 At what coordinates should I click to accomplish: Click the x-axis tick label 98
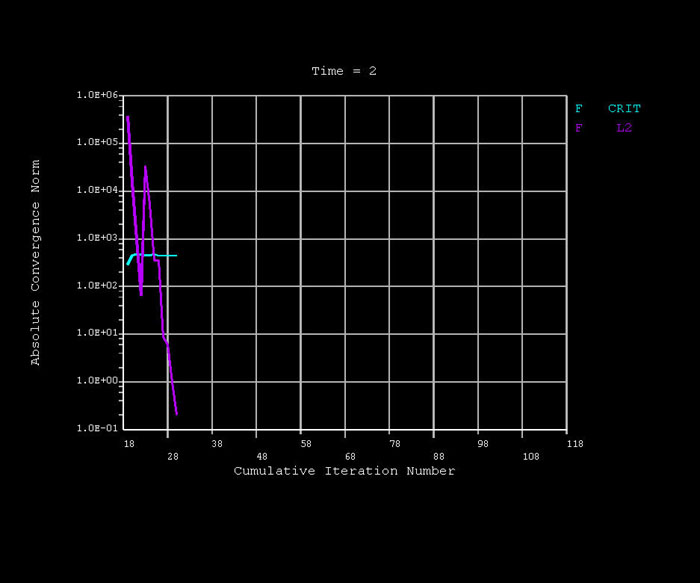tap(483, 444)
